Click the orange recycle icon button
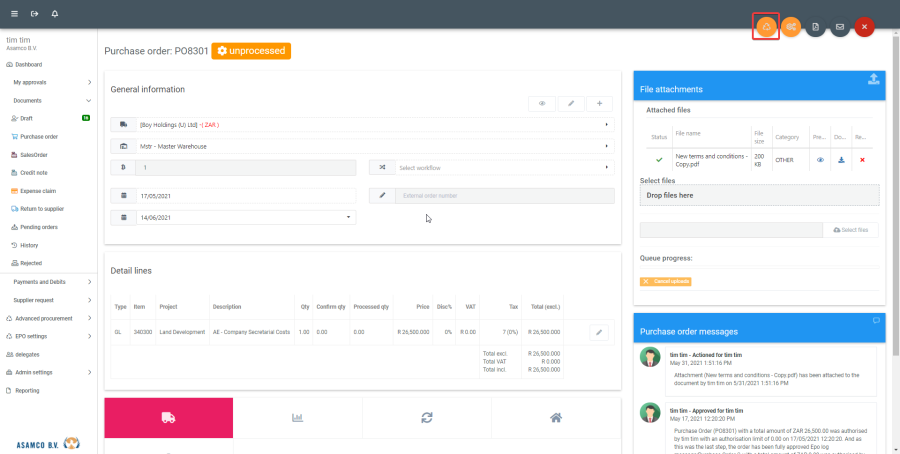Viewport: 900px width, 454px height. pyautogui.click(x=765, y=27)
